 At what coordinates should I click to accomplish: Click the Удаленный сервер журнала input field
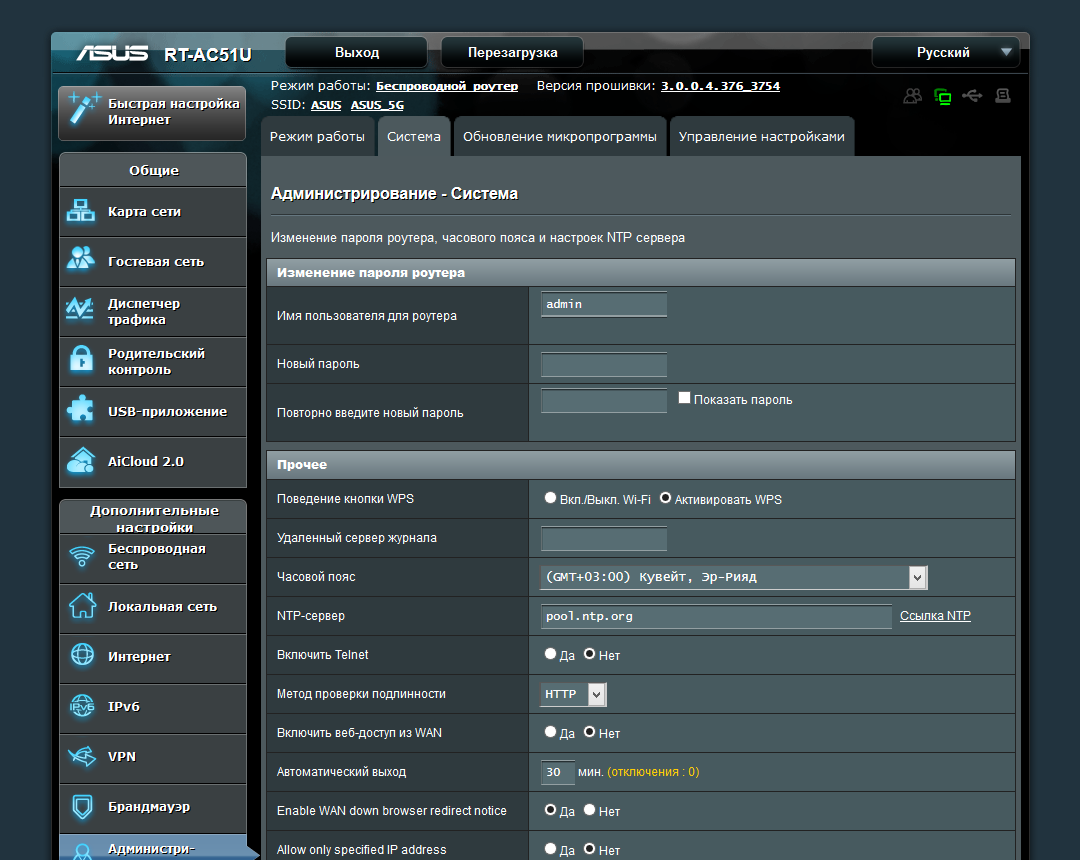pyautogui.click(x=604, y=538)
